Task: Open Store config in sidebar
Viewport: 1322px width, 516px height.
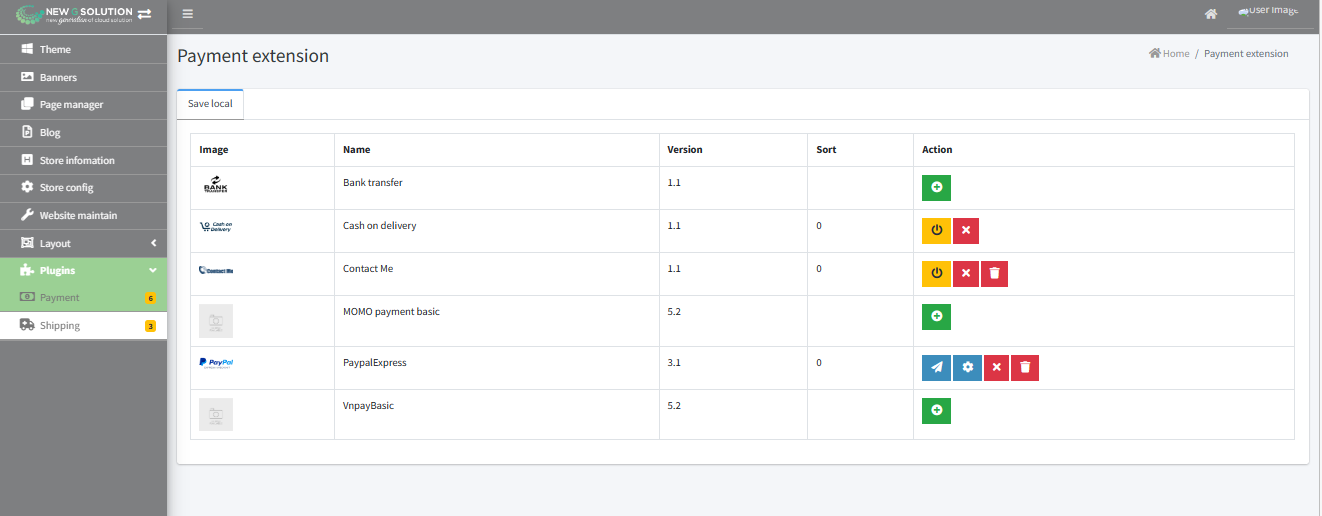Action: pyautogui.click(x=66, y=188)
